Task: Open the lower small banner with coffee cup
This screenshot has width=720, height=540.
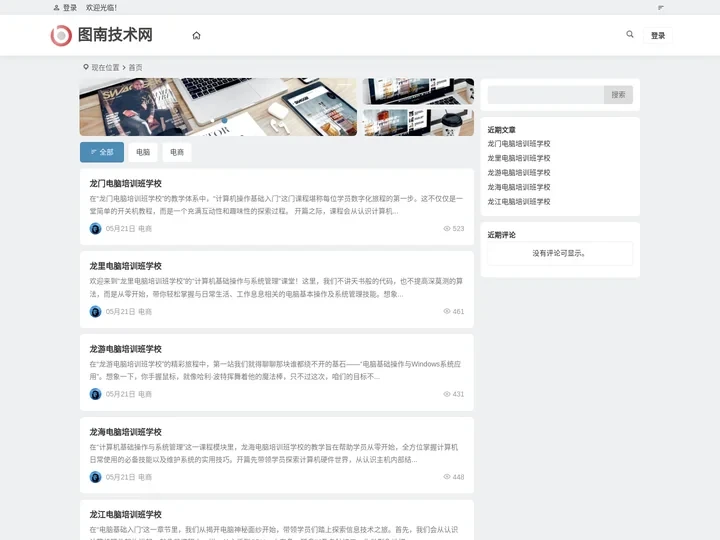Action: (x=418, y=122)
